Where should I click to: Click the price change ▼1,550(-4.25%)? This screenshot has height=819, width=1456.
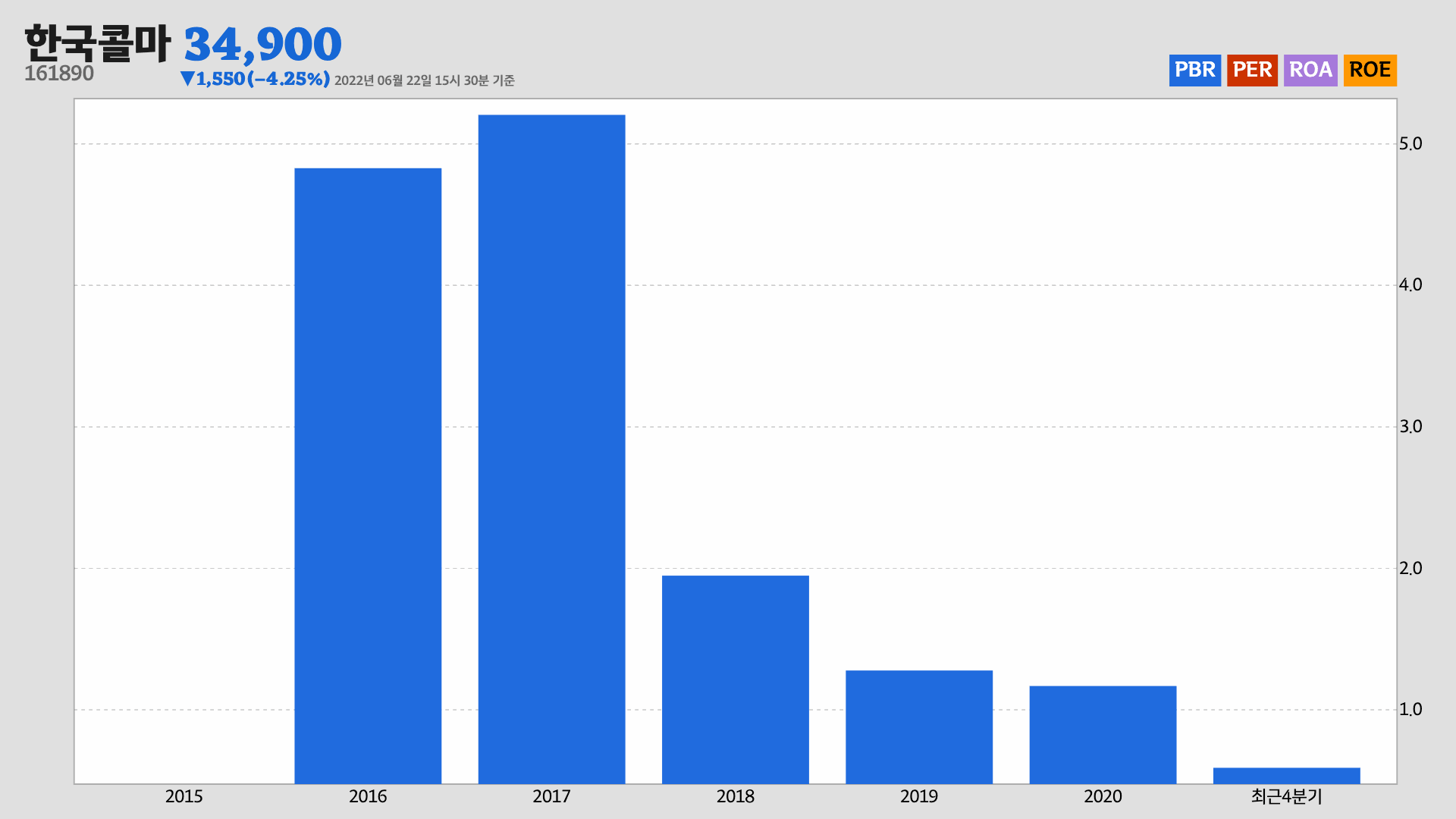(255, 79)
